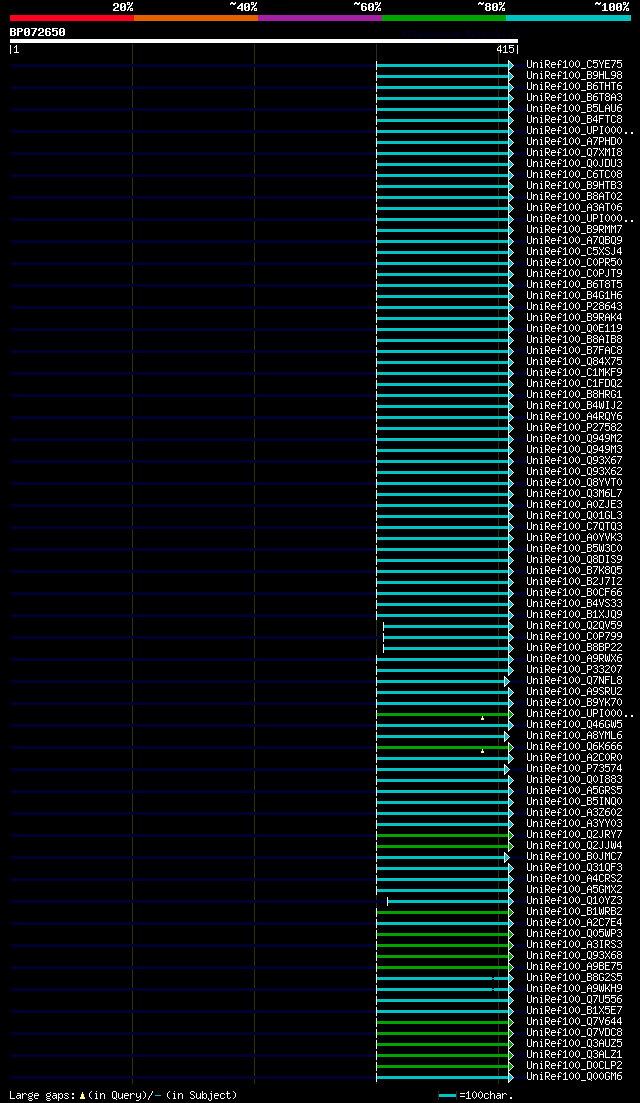Select hit label UniRef100_B7K8Q5
The height and width of the screenshot is (1103, 640).
pyautogui.click(x=574, y=570)
